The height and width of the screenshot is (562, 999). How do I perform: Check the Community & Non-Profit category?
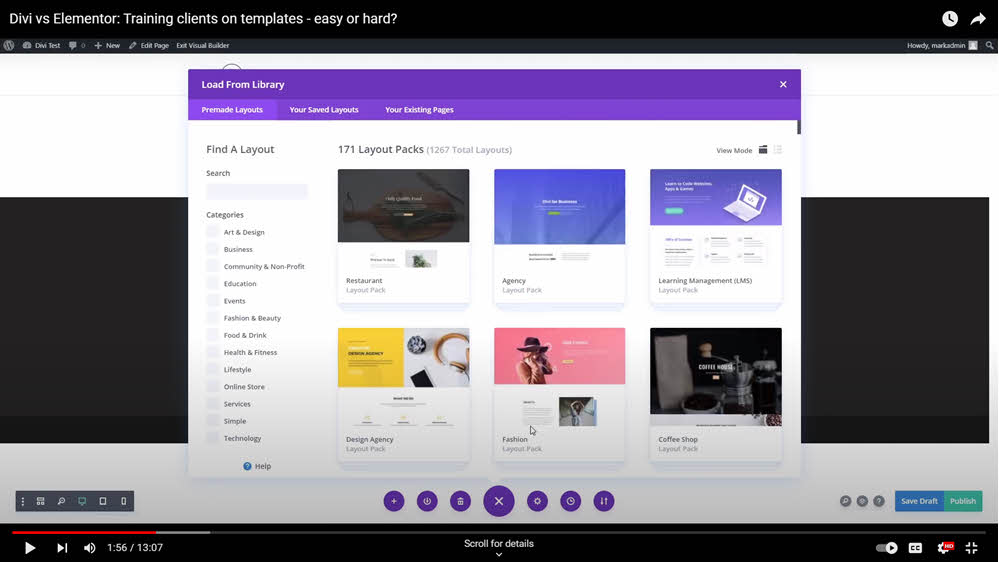pos(212,266)
